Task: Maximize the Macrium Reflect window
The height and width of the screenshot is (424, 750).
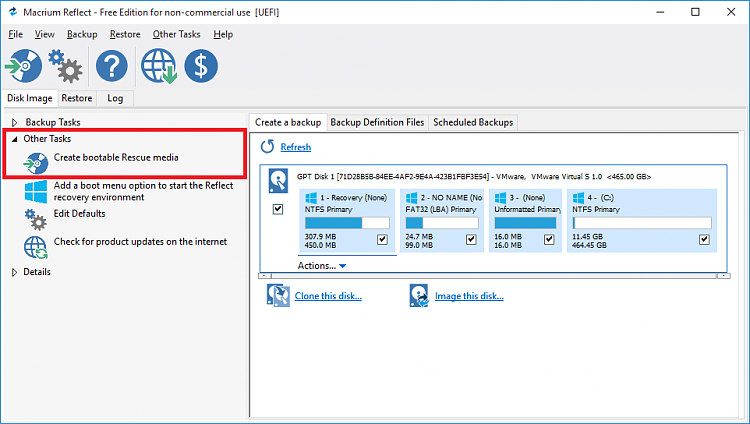Action: coord(695,12)
